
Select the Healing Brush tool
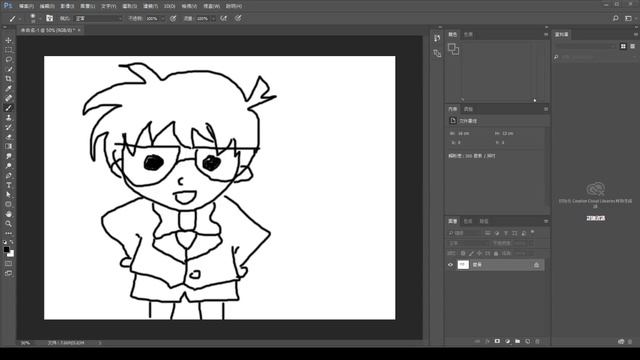pyautogui.click(x=8, y=98)
